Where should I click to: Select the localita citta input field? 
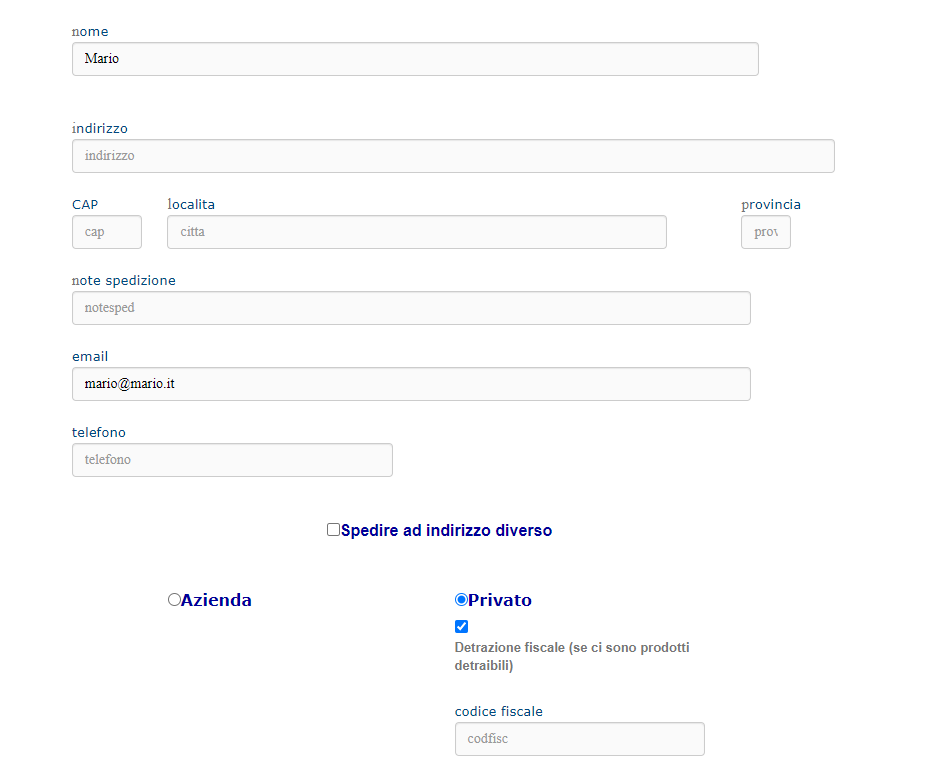point(417,232)
